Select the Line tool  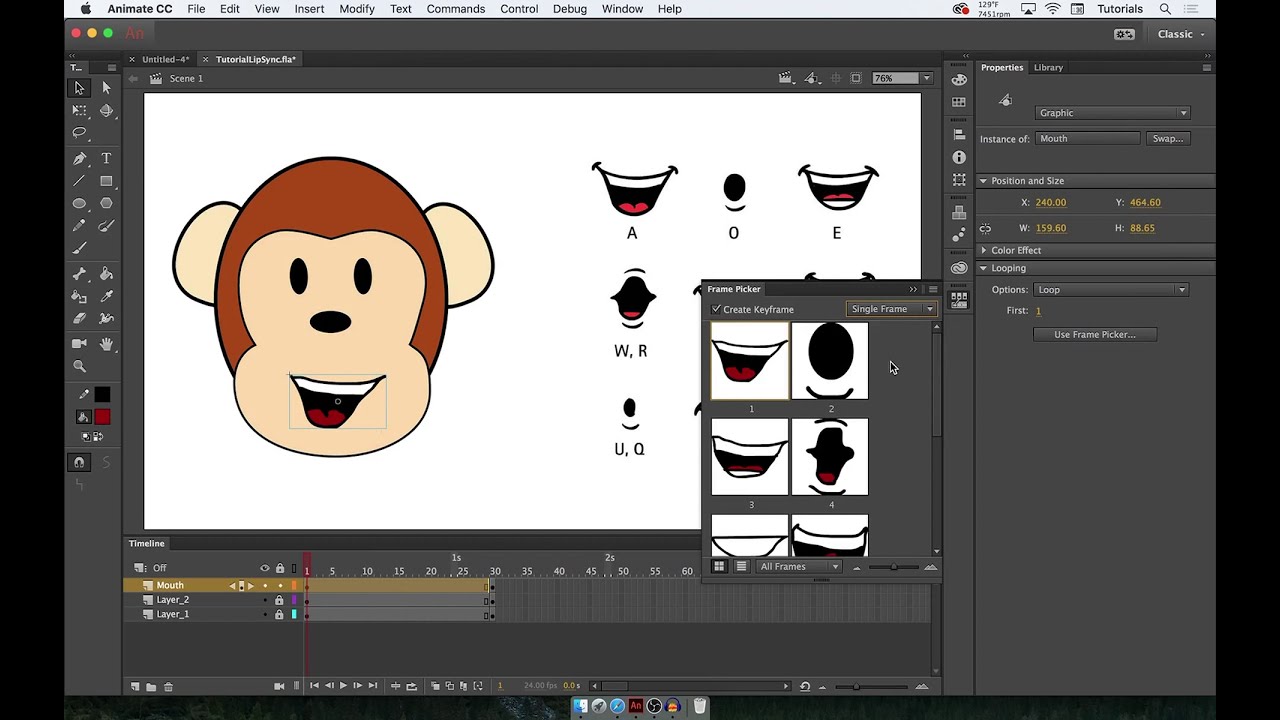pyautogui.click(x=79, y=181)
